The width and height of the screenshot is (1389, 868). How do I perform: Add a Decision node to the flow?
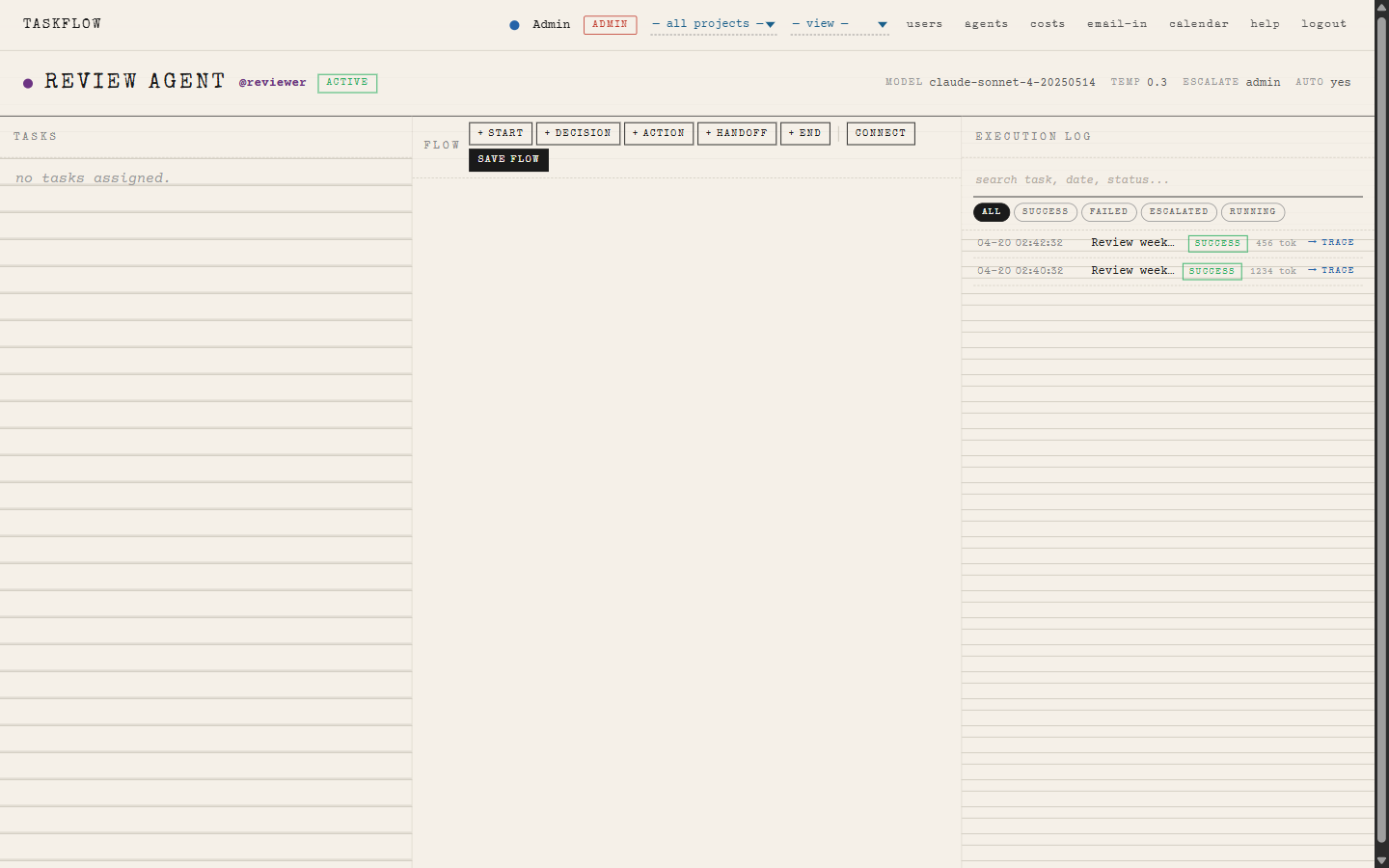tap(578, 133)
